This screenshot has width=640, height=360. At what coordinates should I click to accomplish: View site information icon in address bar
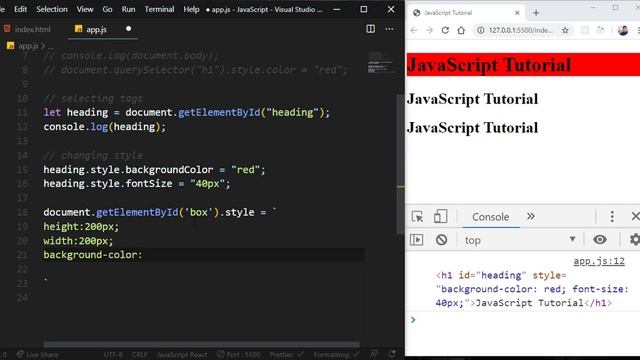481,30
